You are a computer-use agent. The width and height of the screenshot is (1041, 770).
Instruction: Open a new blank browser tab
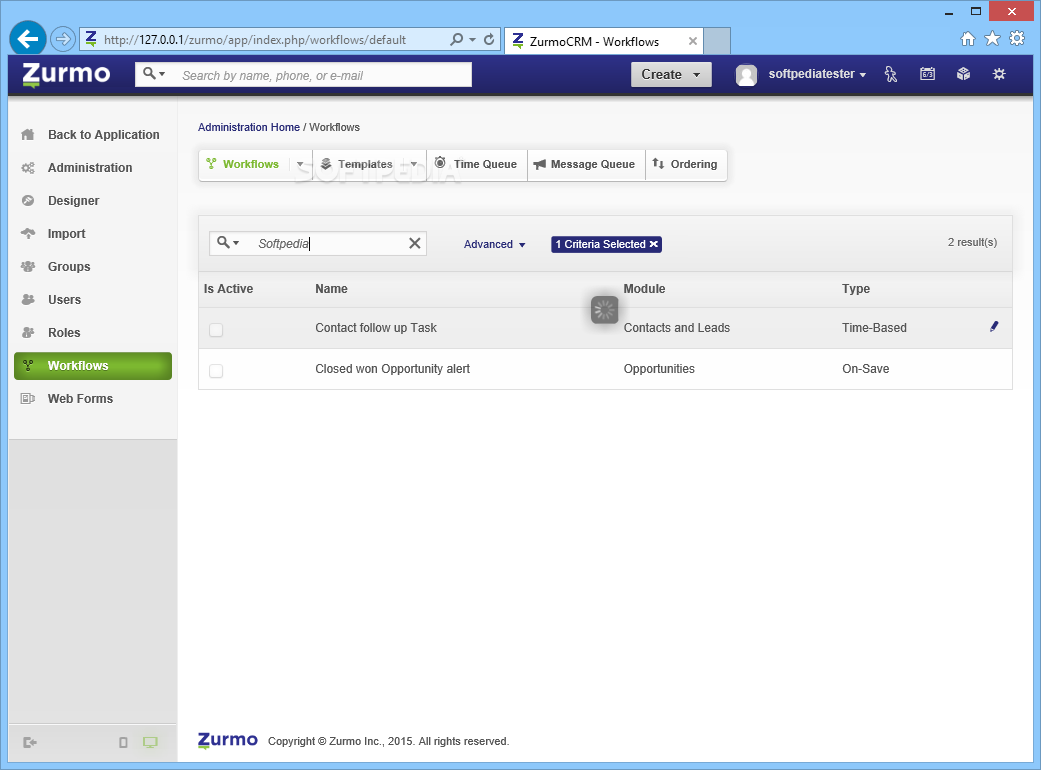[717, 41]
